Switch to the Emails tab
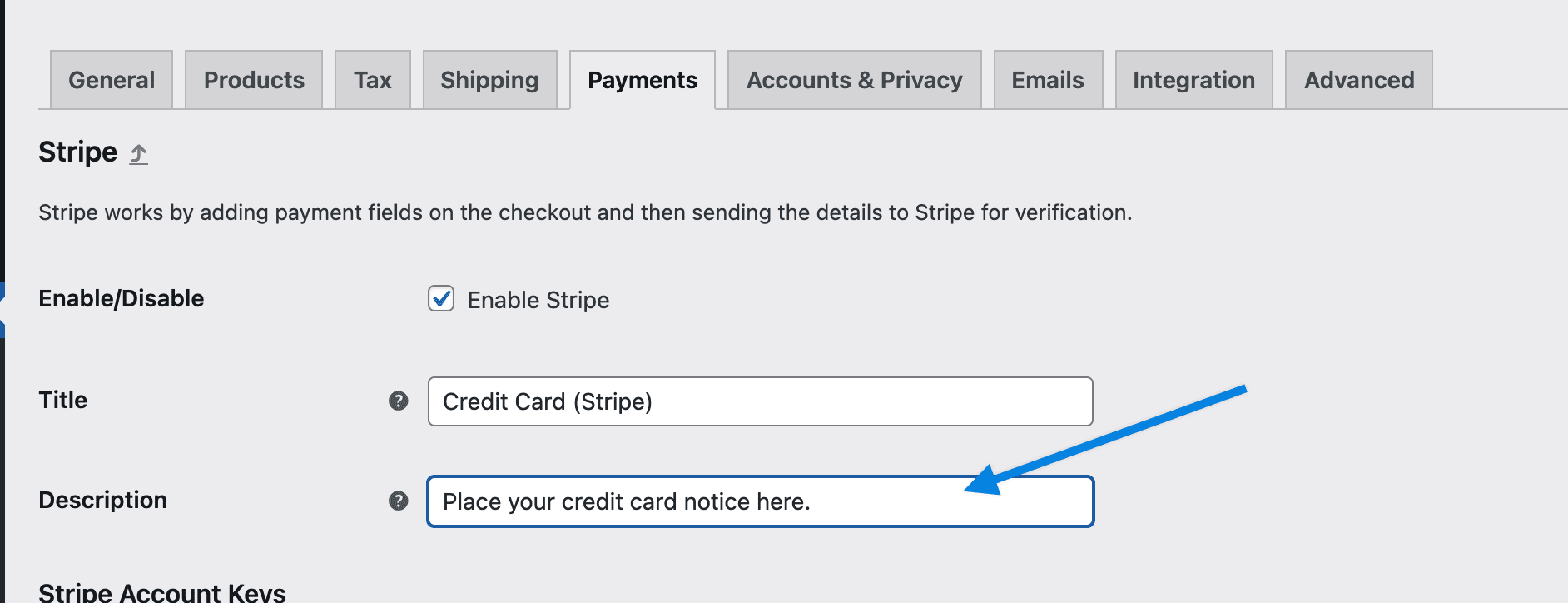1568x603 pixels. coord(1048,80)
